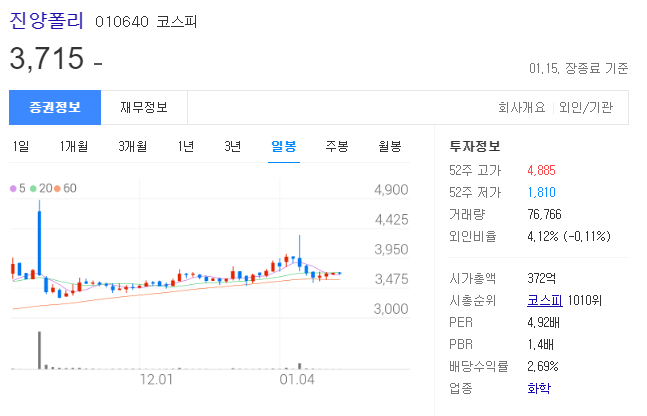Screen dimensions: 647x416
Task: Click the current price 3,715
Action: [47, 58]
